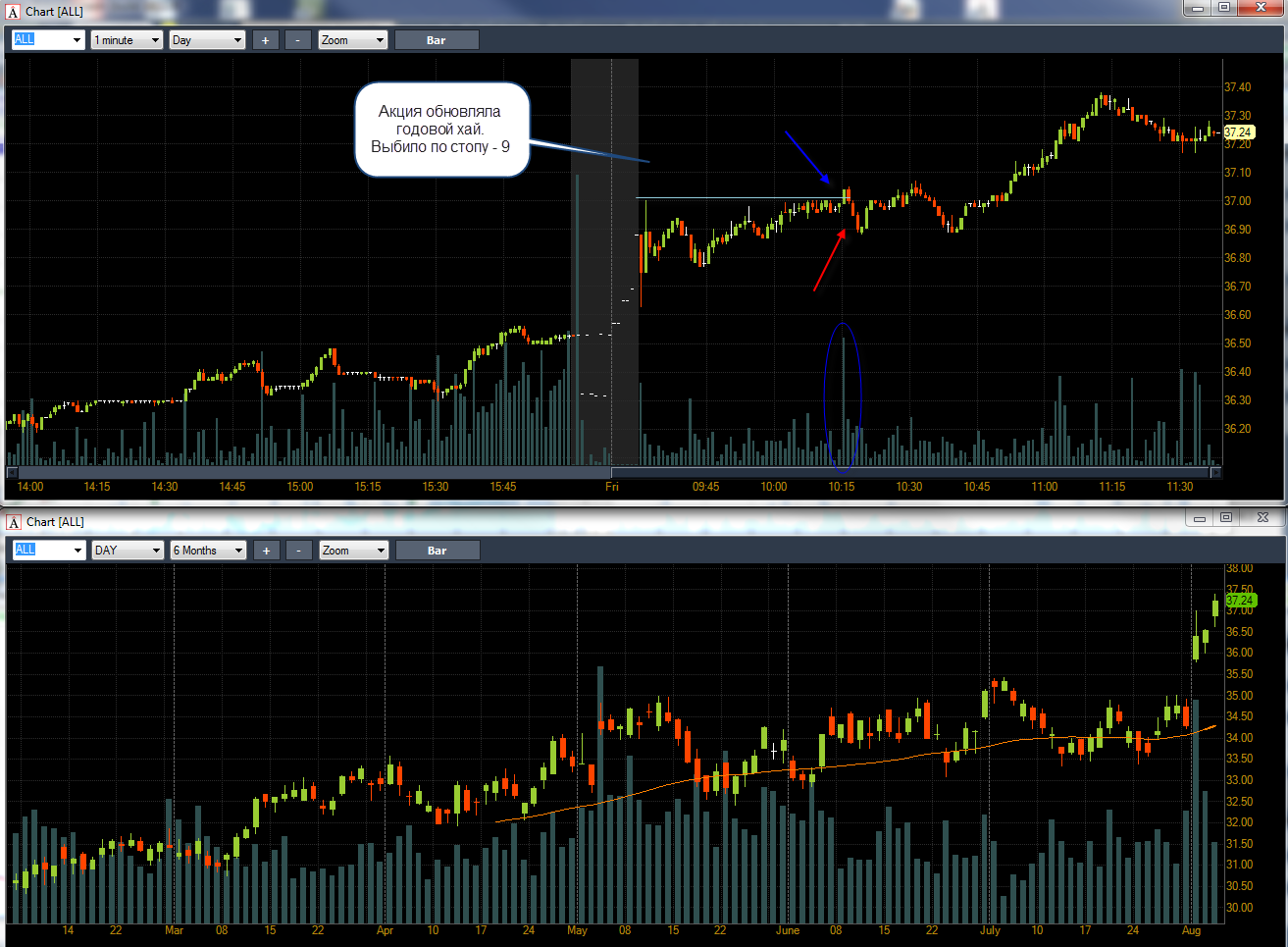The height and width of the screenshot is (947, 1288).
Task: Click the ALL symbol field in bottom chart
Action: [49, 551]
